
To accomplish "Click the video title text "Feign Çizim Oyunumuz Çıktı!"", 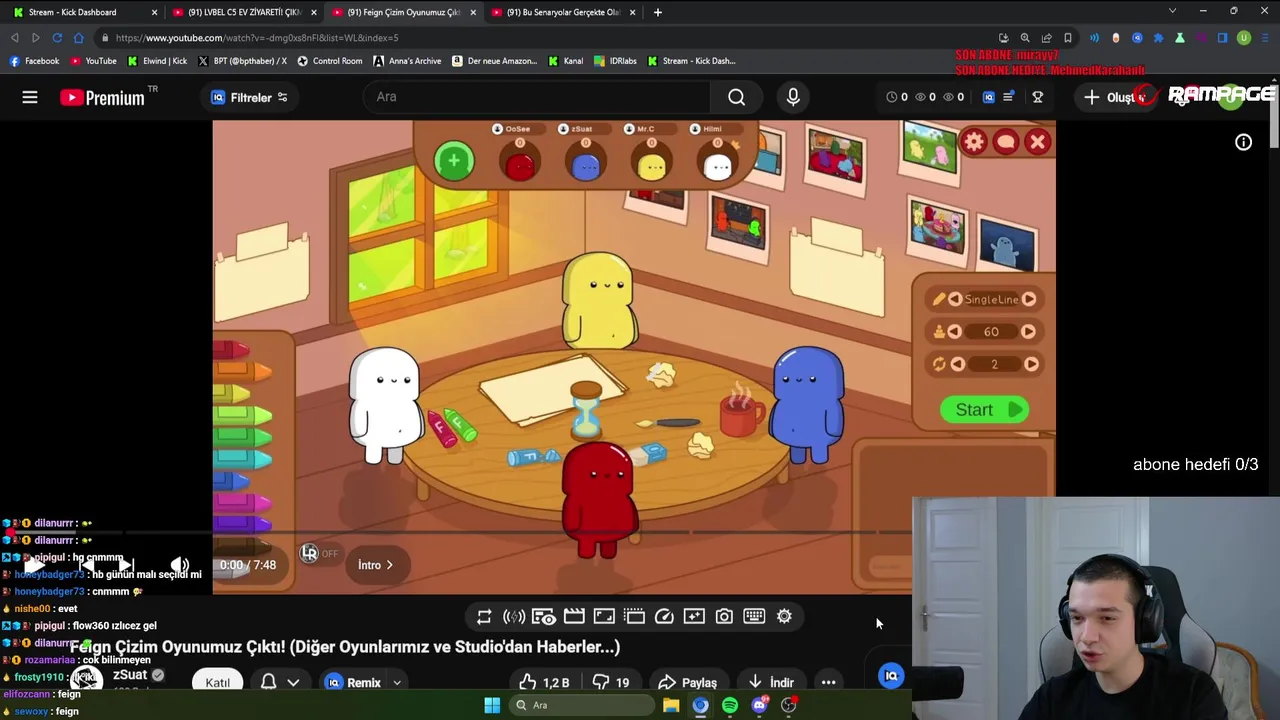I will pos(176,647).
